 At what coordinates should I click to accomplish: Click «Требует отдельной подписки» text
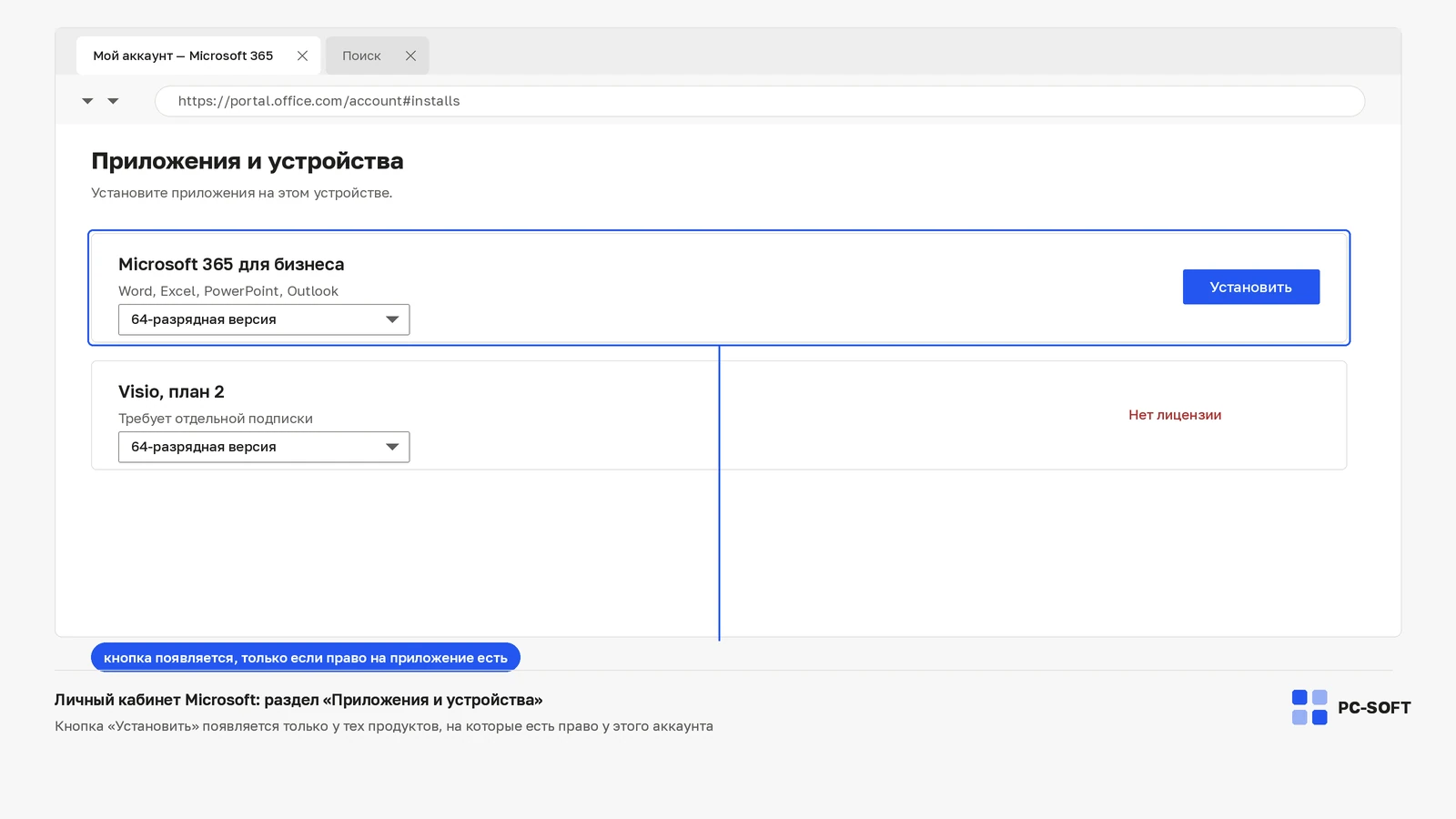pyautogui.click(x=216, y=419)
